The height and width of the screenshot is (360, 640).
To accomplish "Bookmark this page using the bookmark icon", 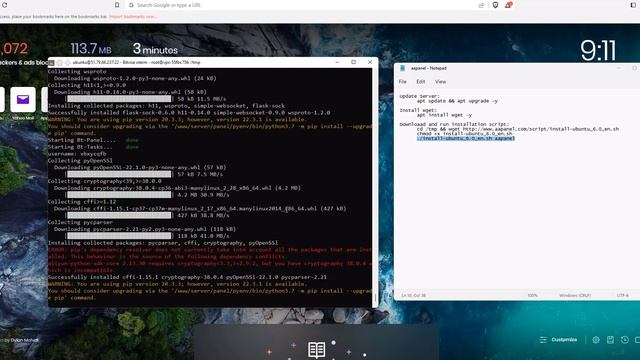I will [x=117, y=5].
